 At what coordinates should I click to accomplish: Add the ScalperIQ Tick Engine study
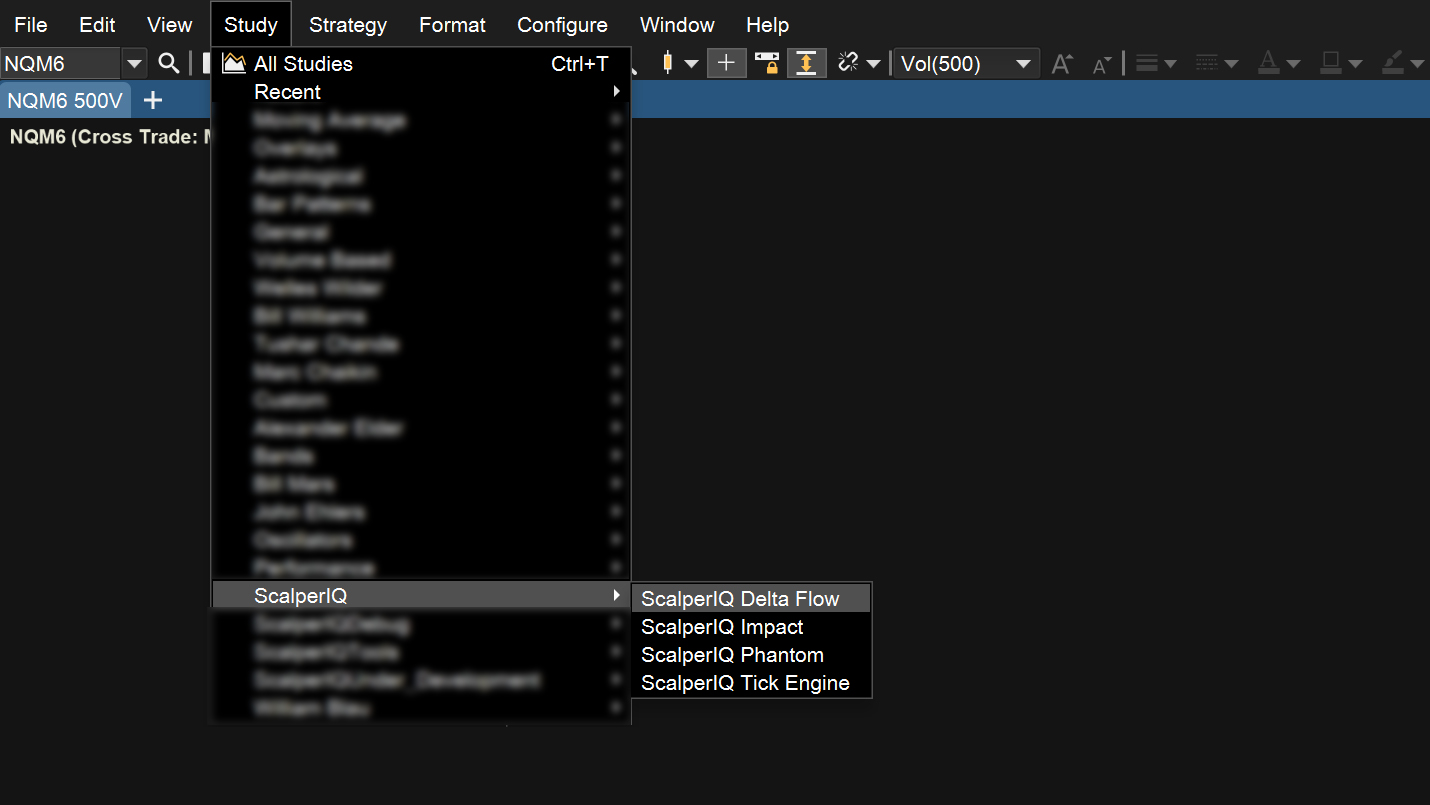751,683
